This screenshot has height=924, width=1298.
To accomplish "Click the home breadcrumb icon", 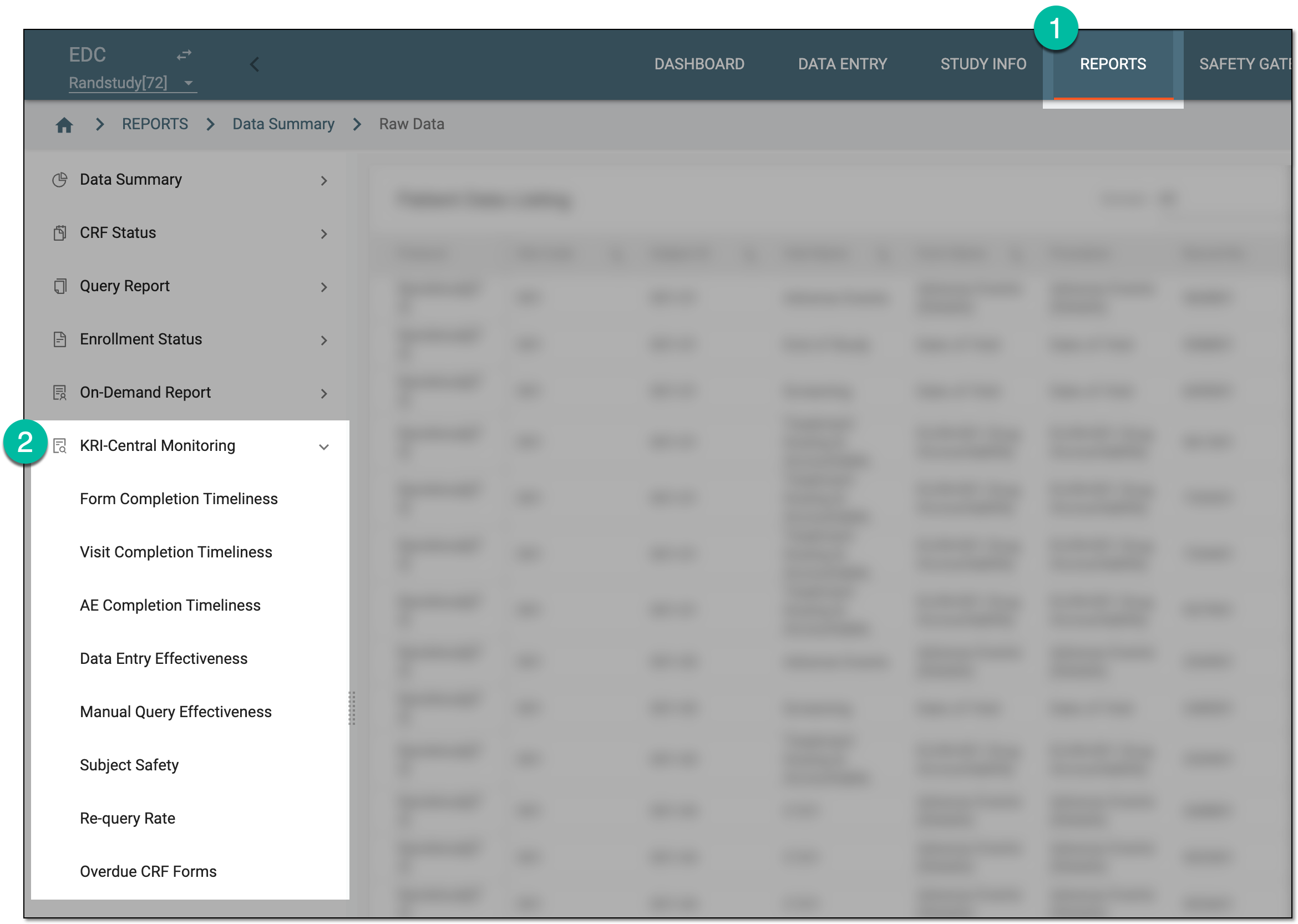I will [x=64, y=125].
